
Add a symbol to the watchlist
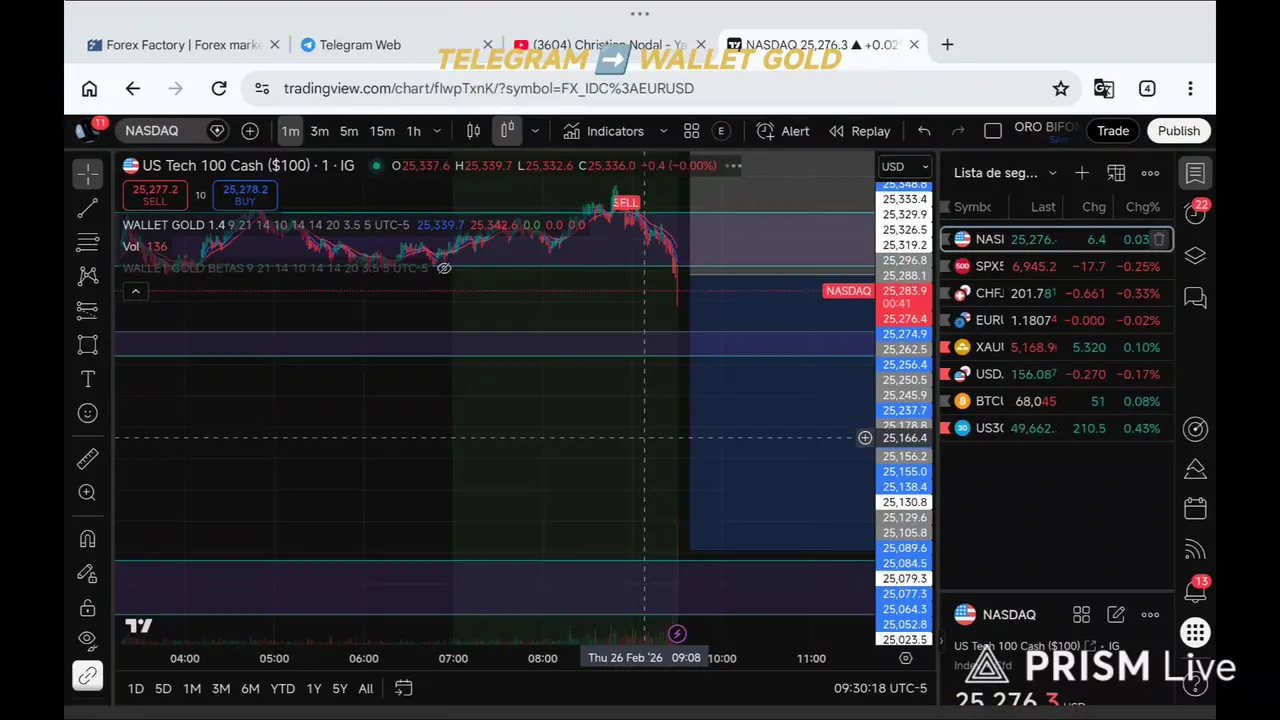(x=1082, y=173)
